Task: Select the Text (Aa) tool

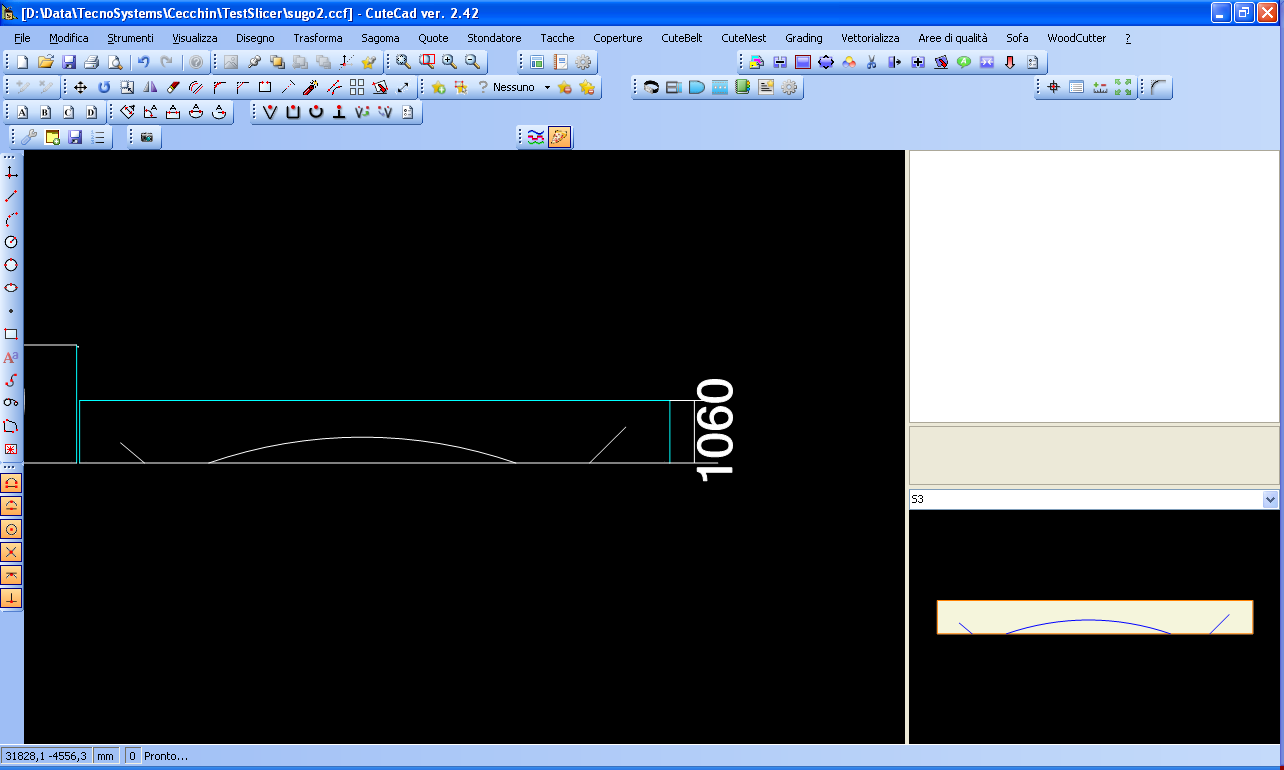Action: tap(11, 357)
